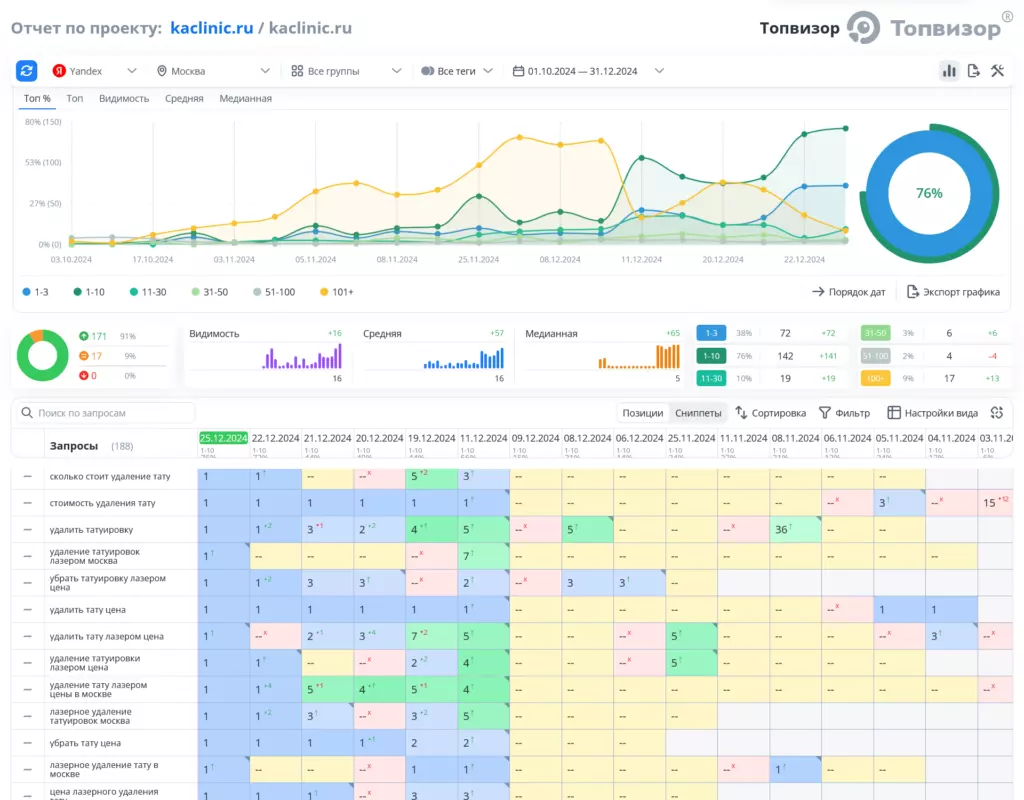Switch to the Видимость chart tab
This screenshot has height=800, width=1024.
click(x=124, y=99)
